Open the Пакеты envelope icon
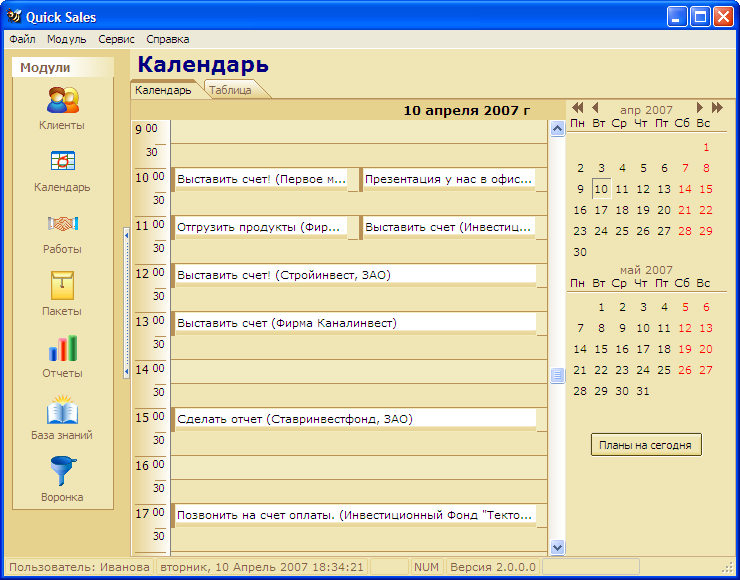This screenshot has width=740, height=580. [62, 285]
